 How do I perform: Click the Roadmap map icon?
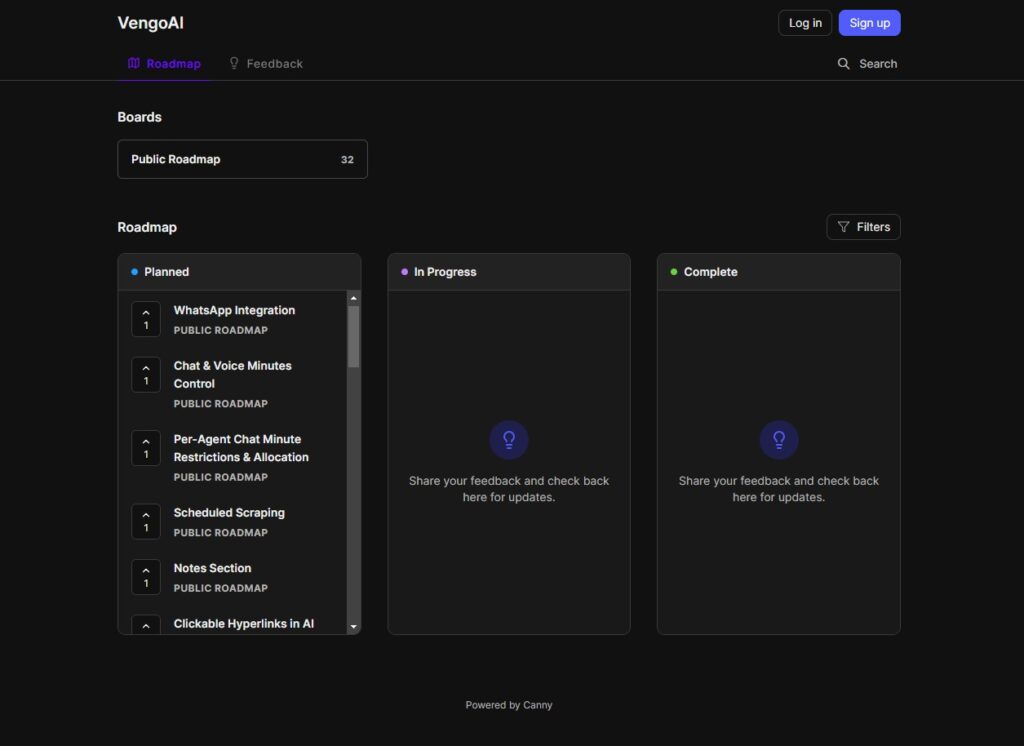[x=133, y=62]
